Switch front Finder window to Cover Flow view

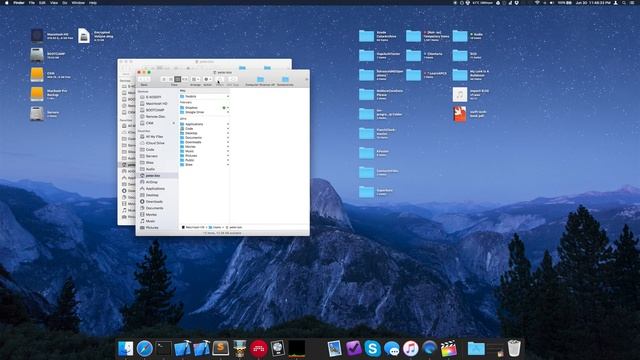point(184,79)
